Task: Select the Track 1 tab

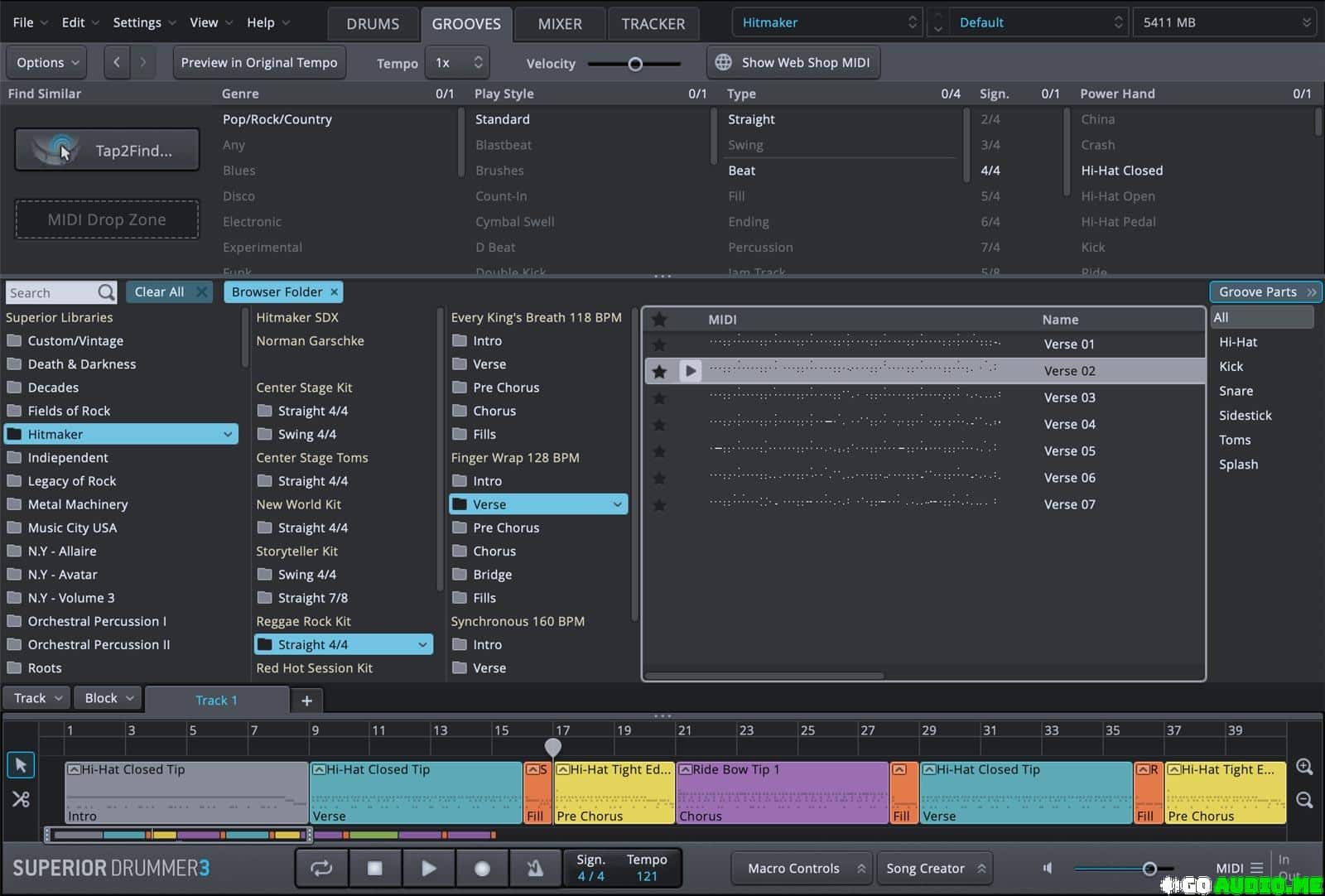Action: (217, 701)
